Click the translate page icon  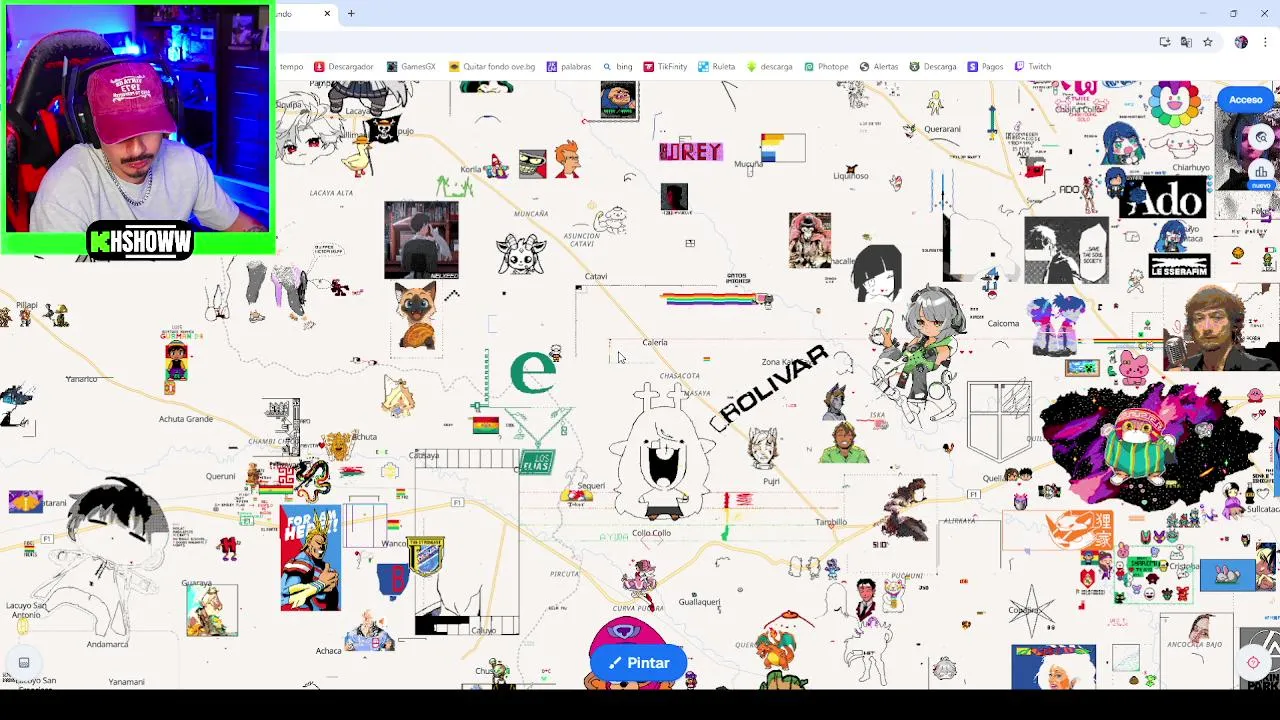pyautogui.click(x=1186, y=42)
